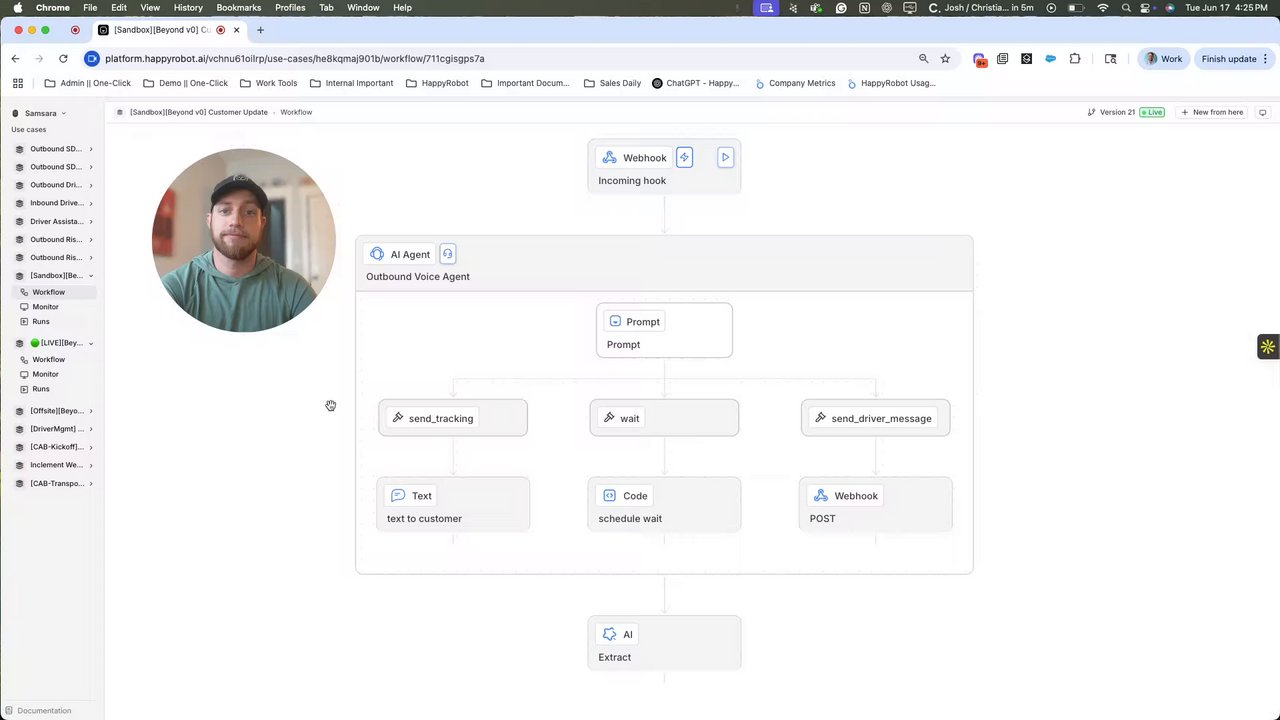Click the lightning icon on Webhook node
Image resolution: width=1280 pixels, height=720 pixels.
[x=684, y=157]
